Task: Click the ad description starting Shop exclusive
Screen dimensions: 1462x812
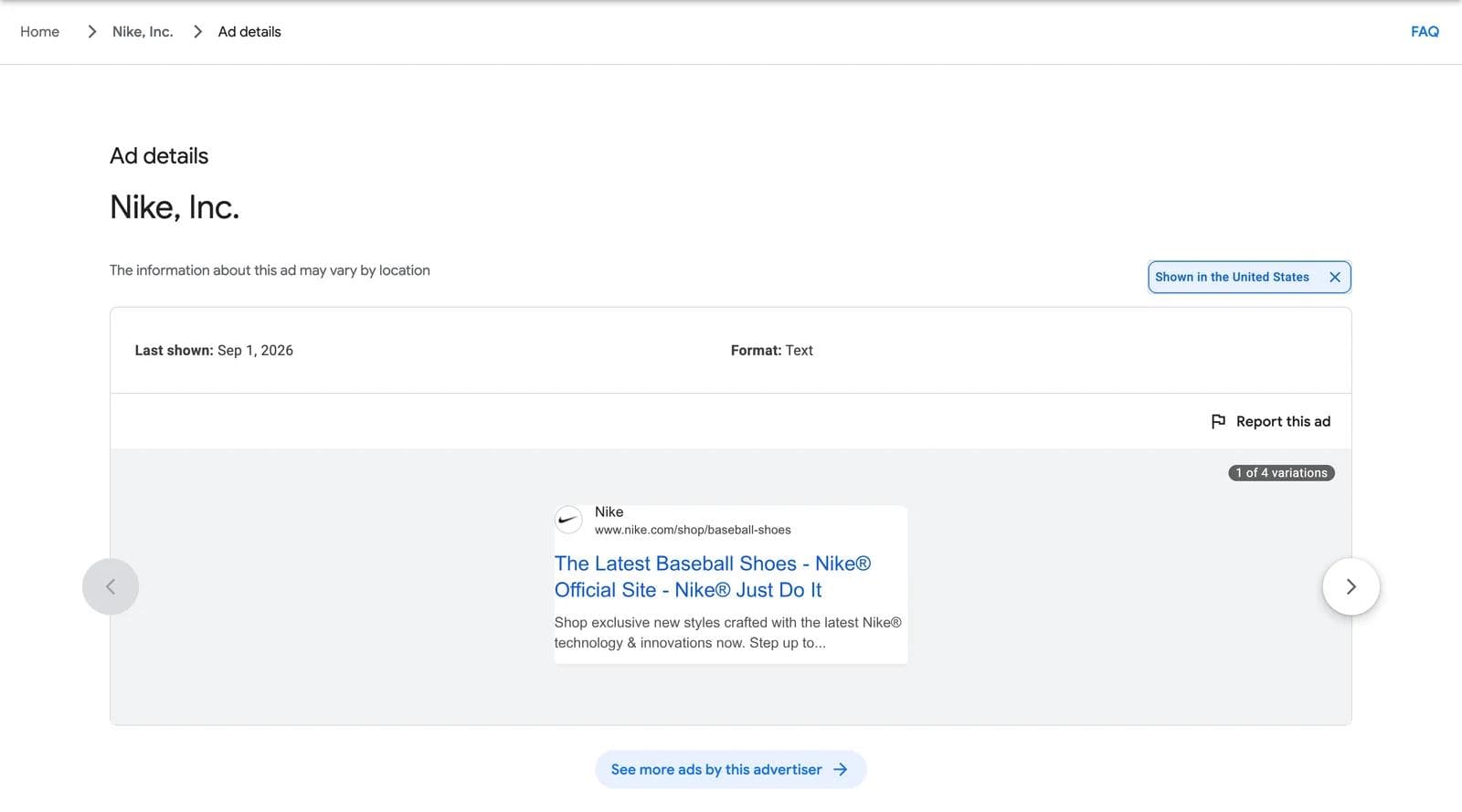Action: [728, 632]
